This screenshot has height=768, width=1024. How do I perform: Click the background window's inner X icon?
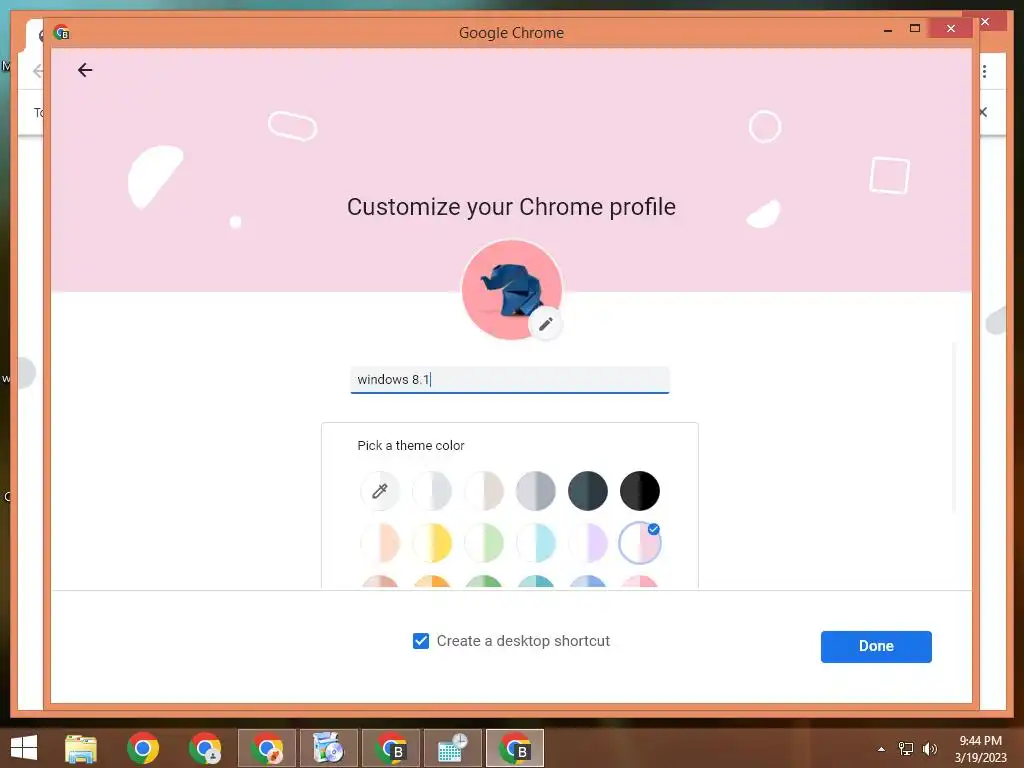[983, 112]
